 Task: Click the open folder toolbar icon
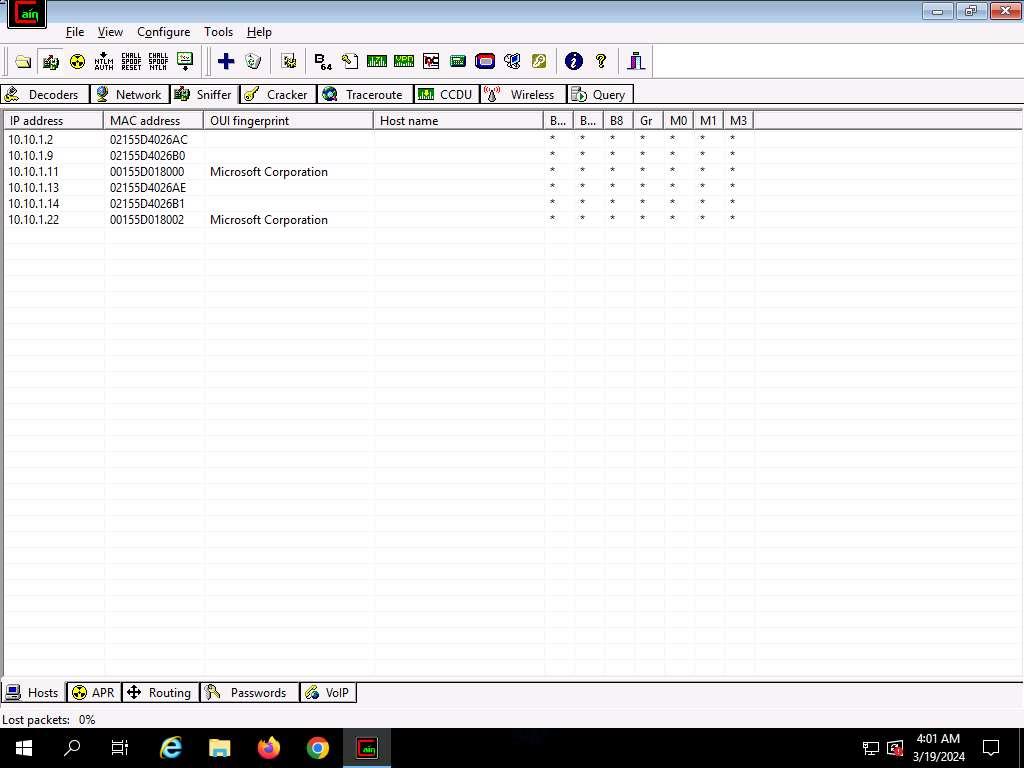coord(23,62)
